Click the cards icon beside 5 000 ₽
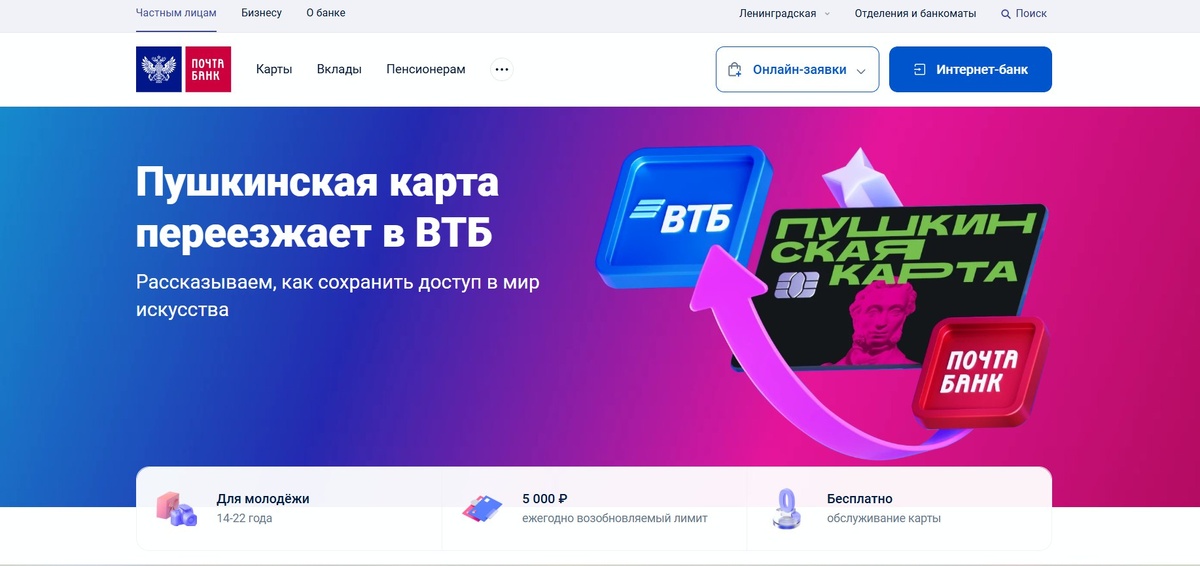 pos(482,509)
